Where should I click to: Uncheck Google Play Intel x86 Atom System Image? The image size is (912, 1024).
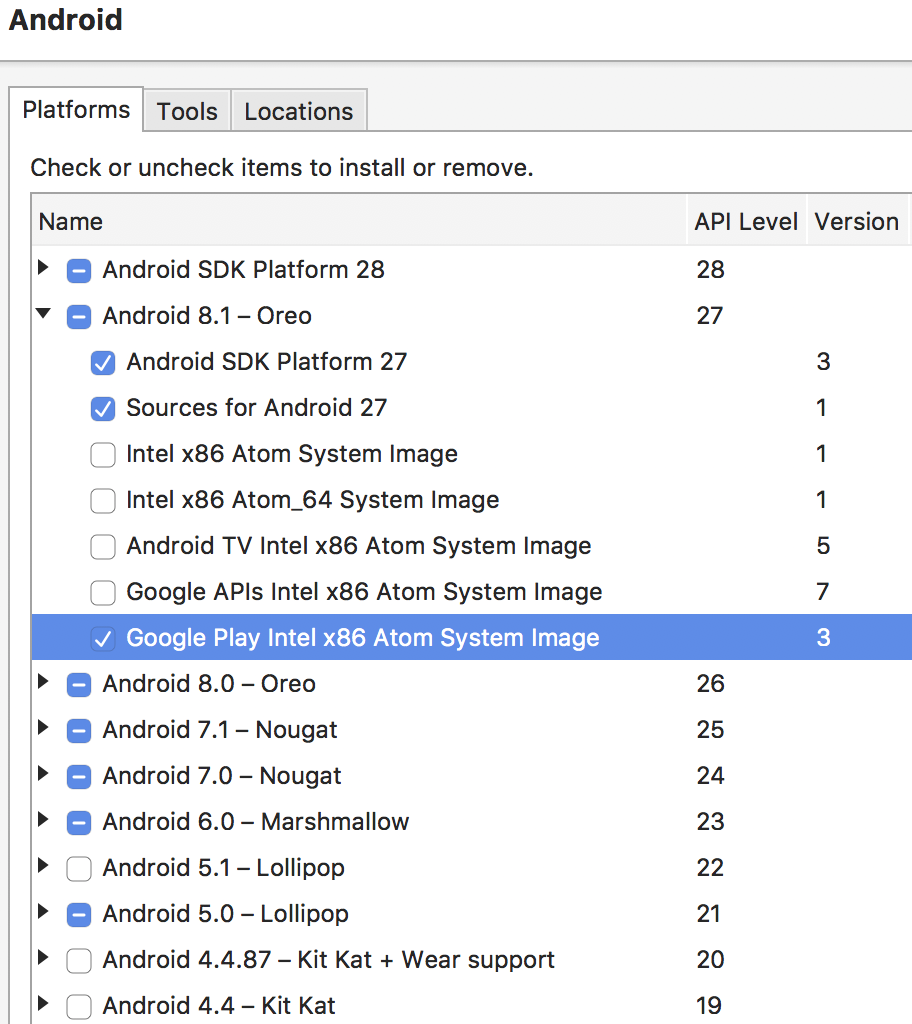click(103, 639)
